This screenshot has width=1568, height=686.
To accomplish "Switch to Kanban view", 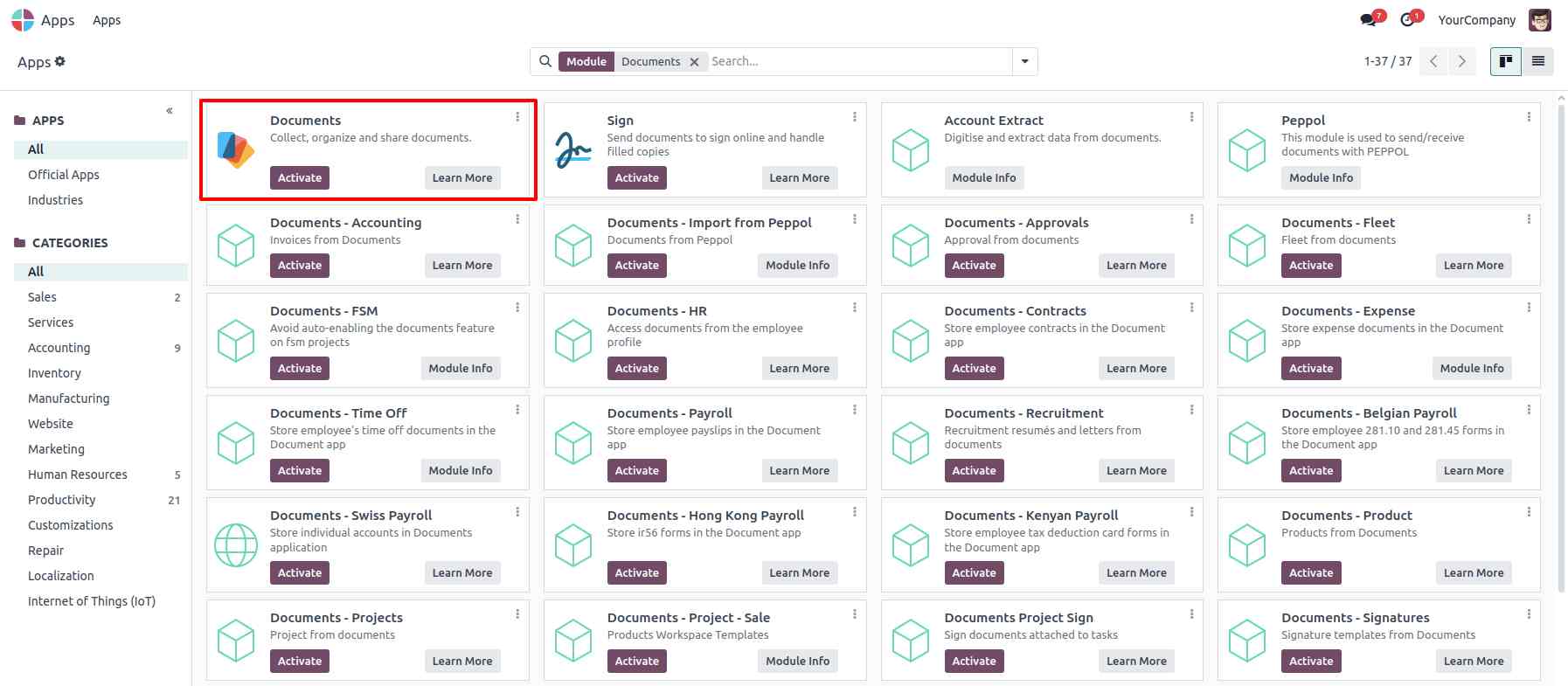I will point(1505,61).
